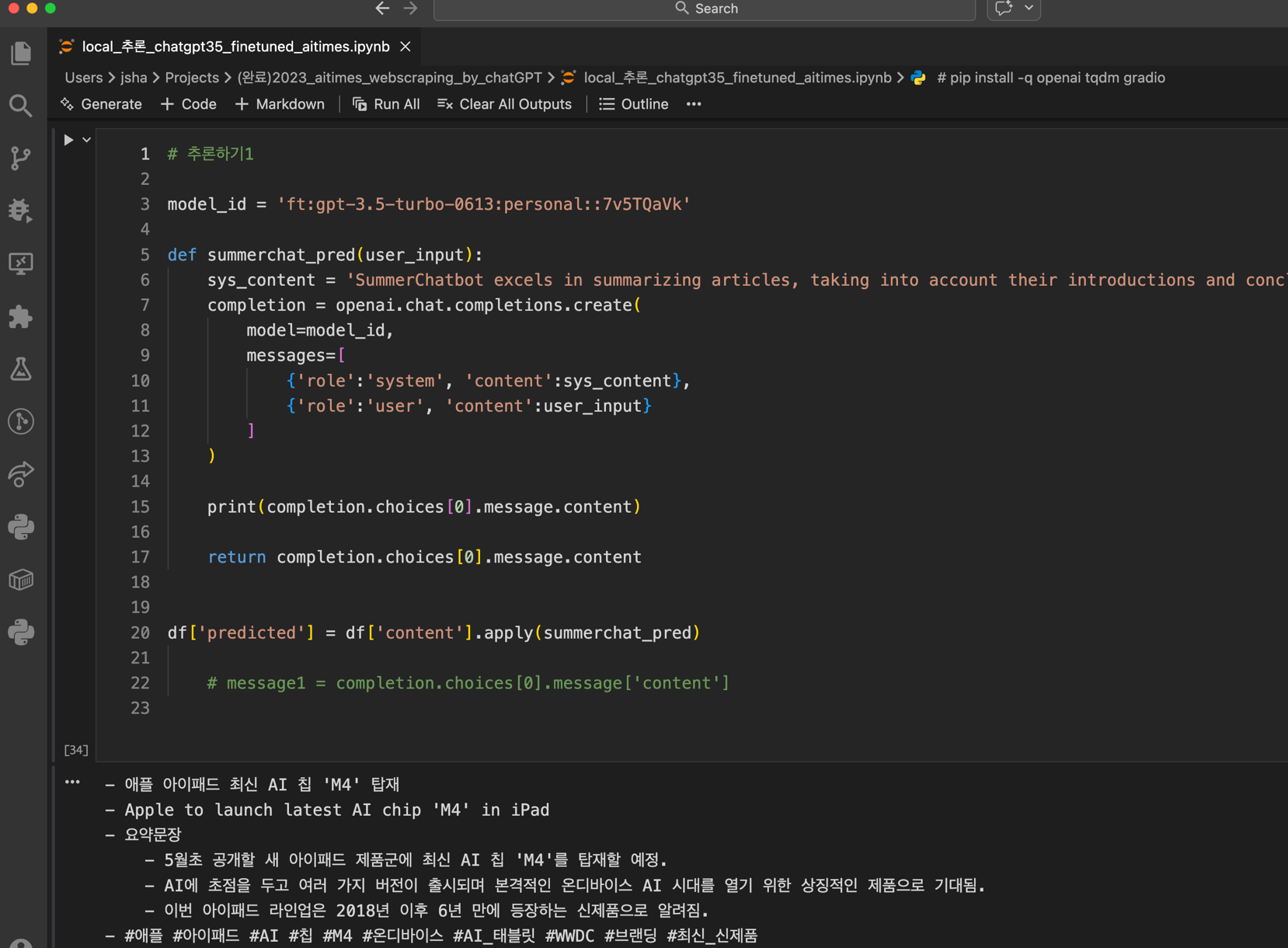1288x948 pixels.
Task: Click the command center Search field
Action: point(705,9)
